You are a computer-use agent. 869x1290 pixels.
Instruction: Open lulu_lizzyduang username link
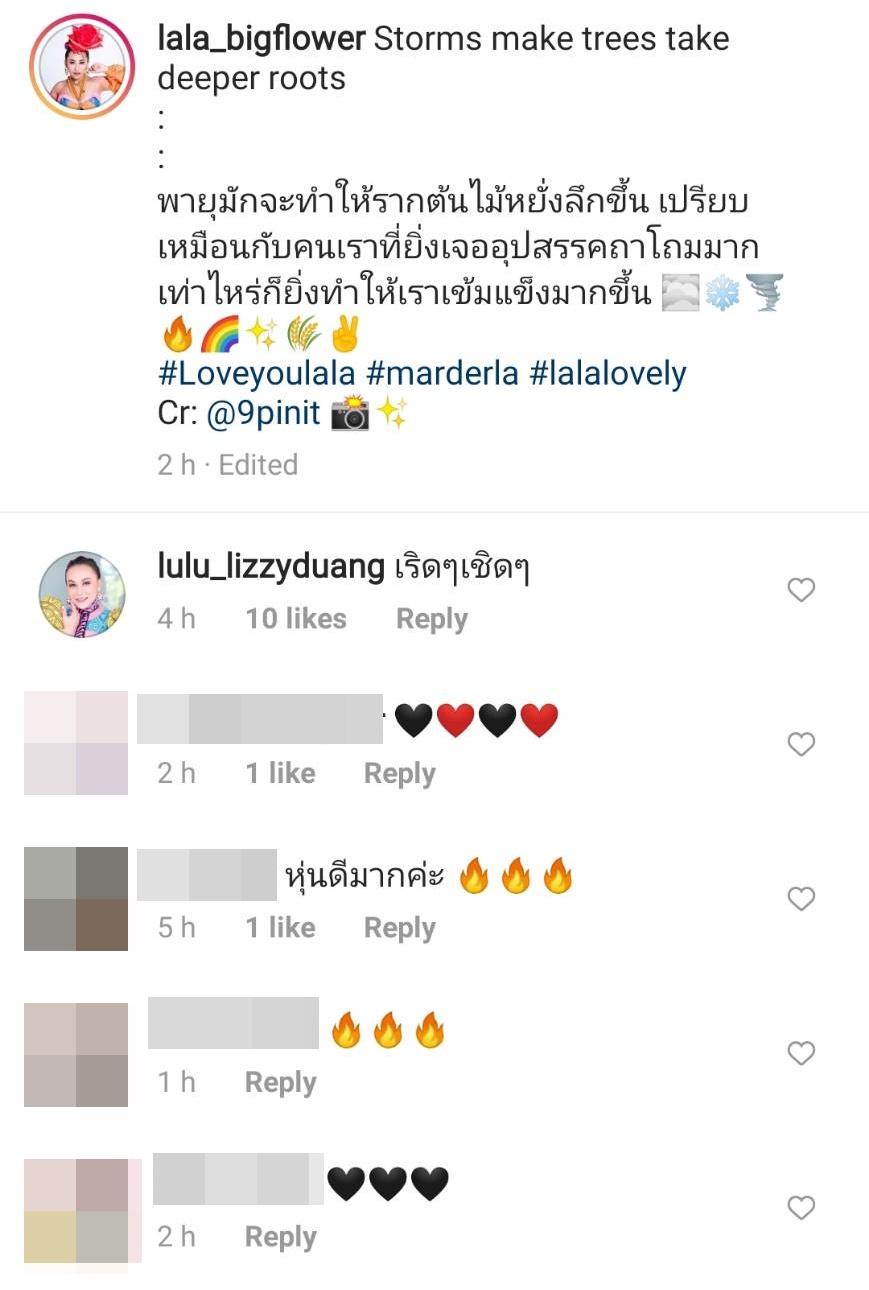271,568
